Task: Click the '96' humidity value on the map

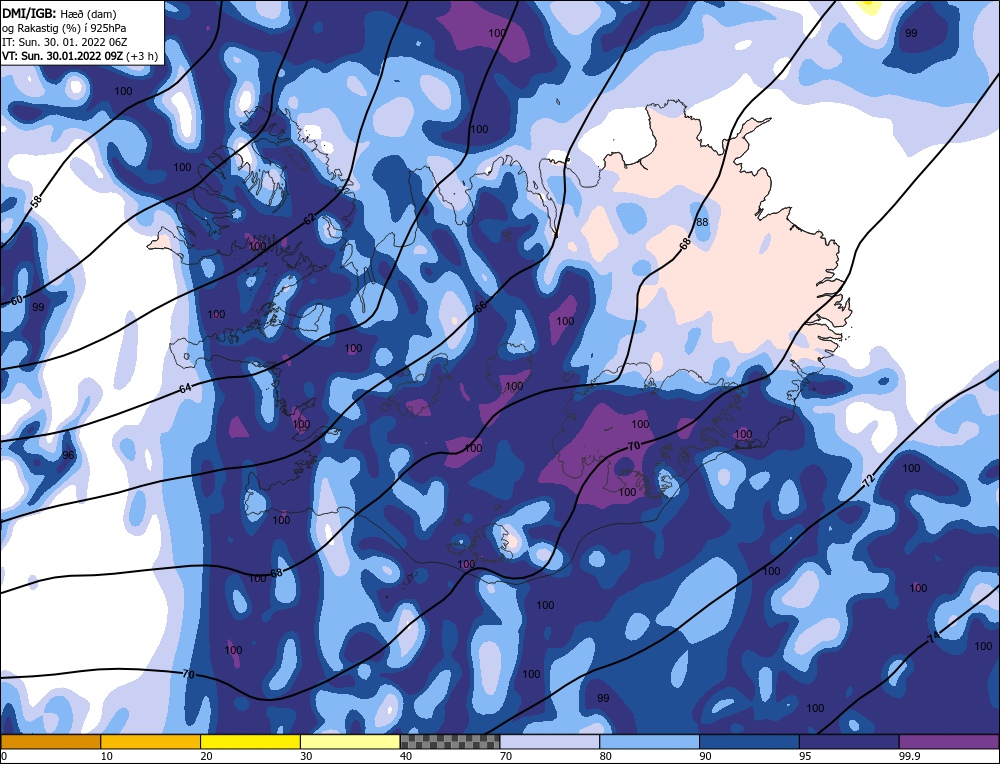Action: [x=68, y=455]
